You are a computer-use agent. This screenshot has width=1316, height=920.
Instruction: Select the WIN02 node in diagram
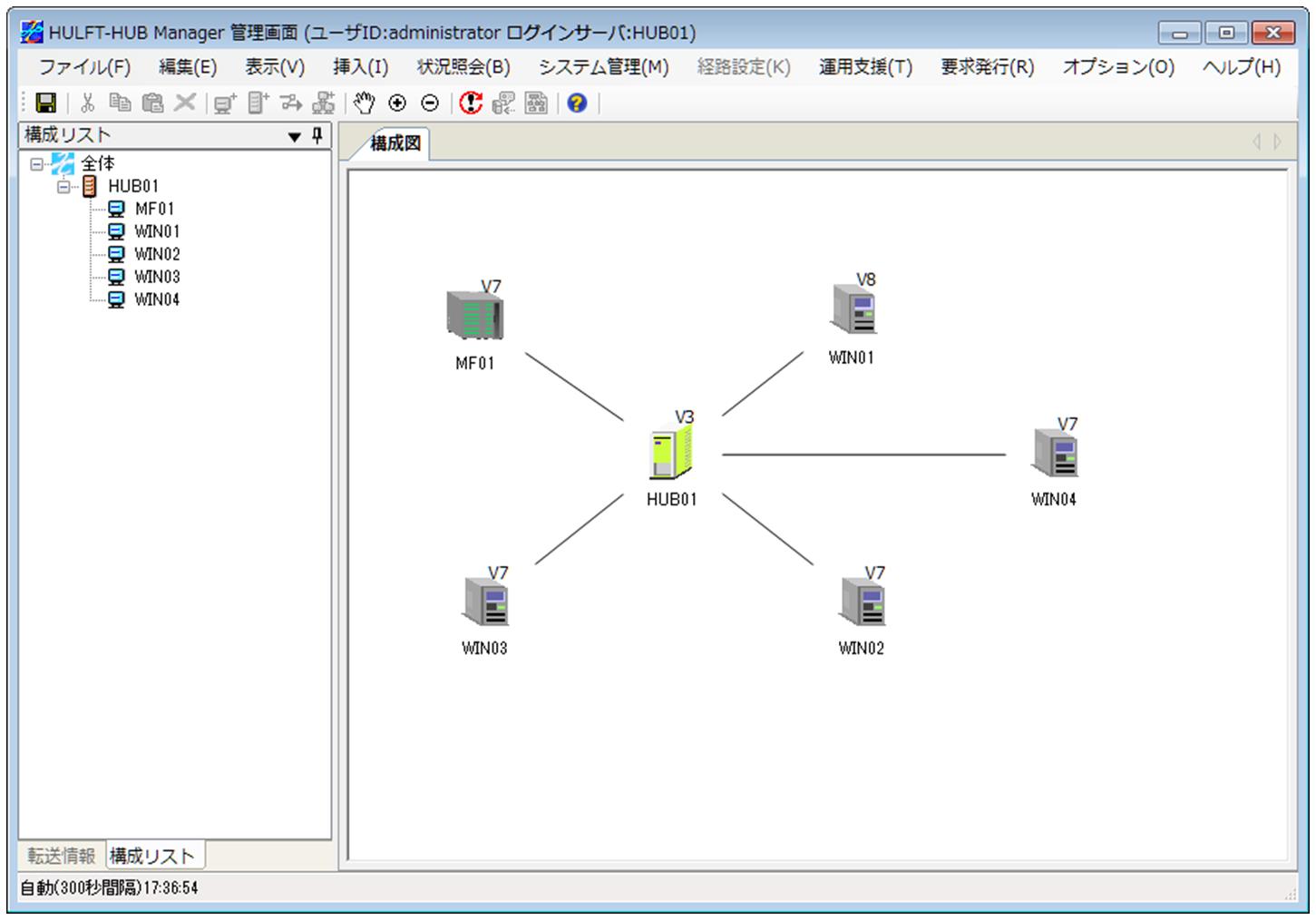(863, 601)
